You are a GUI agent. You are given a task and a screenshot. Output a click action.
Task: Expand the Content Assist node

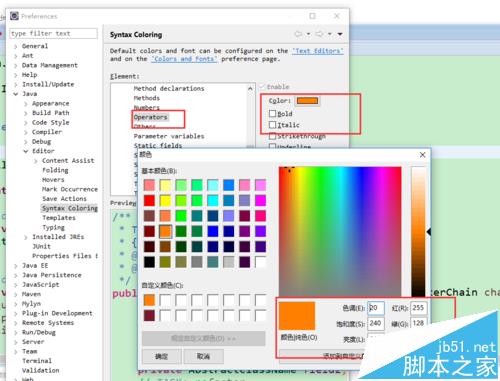click(36, 161)
